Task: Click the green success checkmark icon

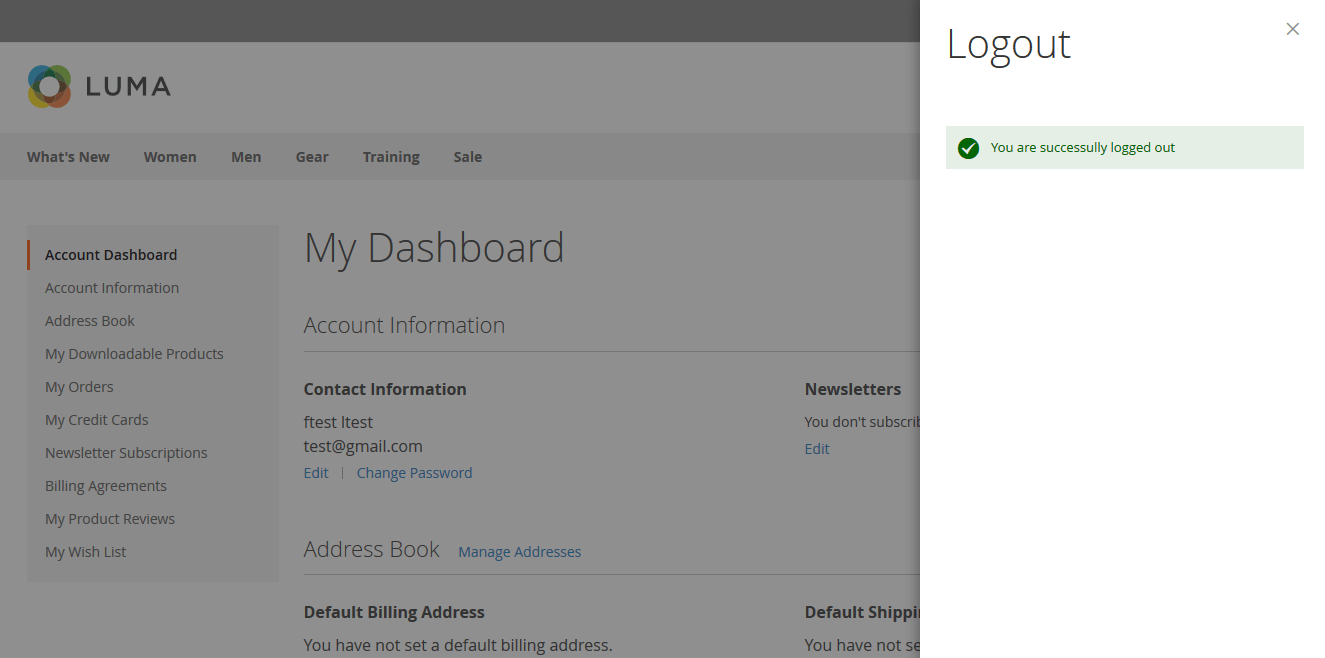Action: pos(967,148)
